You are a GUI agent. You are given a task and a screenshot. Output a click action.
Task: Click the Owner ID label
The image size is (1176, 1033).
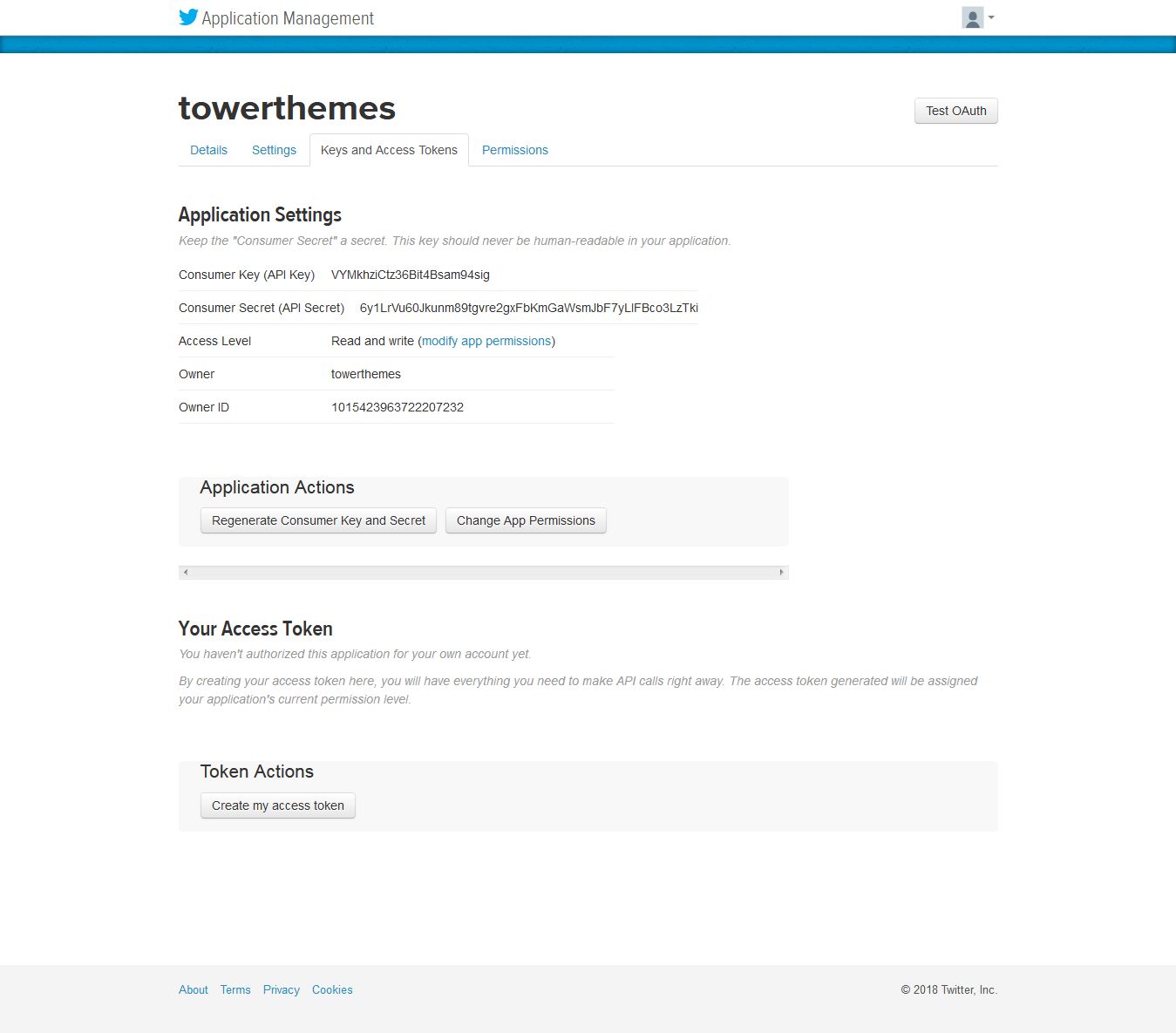(x=204, y=407)
